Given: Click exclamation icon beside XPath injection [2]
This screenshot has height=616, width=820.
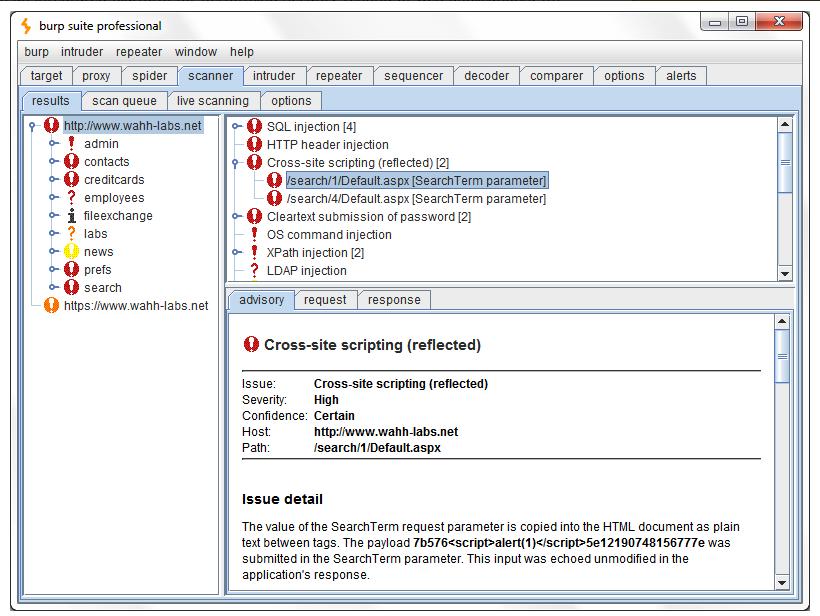Looking at the screenshot, I should [254, 253].
